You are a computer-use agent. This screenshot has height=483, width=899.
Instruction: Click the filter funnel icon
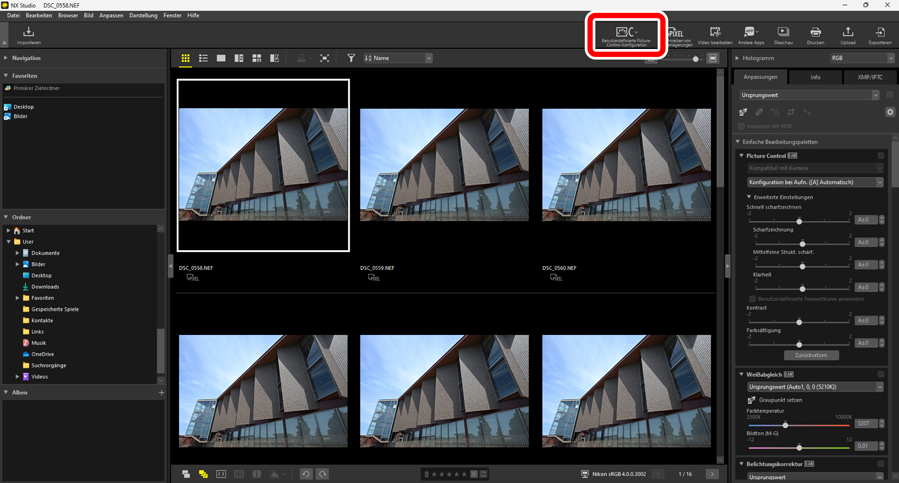[351, 59]
